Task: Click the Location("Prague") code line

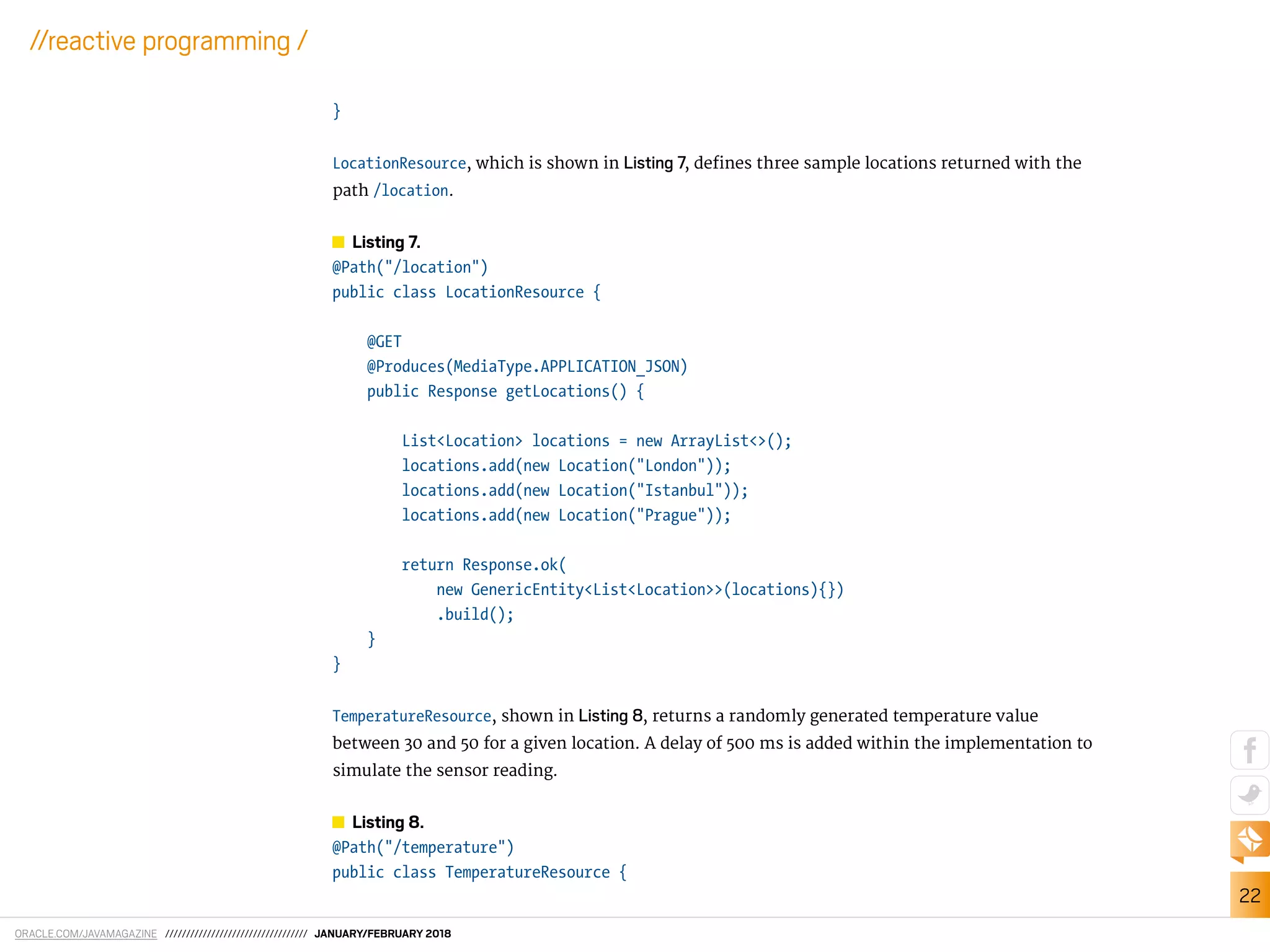Action: (x=566, y=515)
